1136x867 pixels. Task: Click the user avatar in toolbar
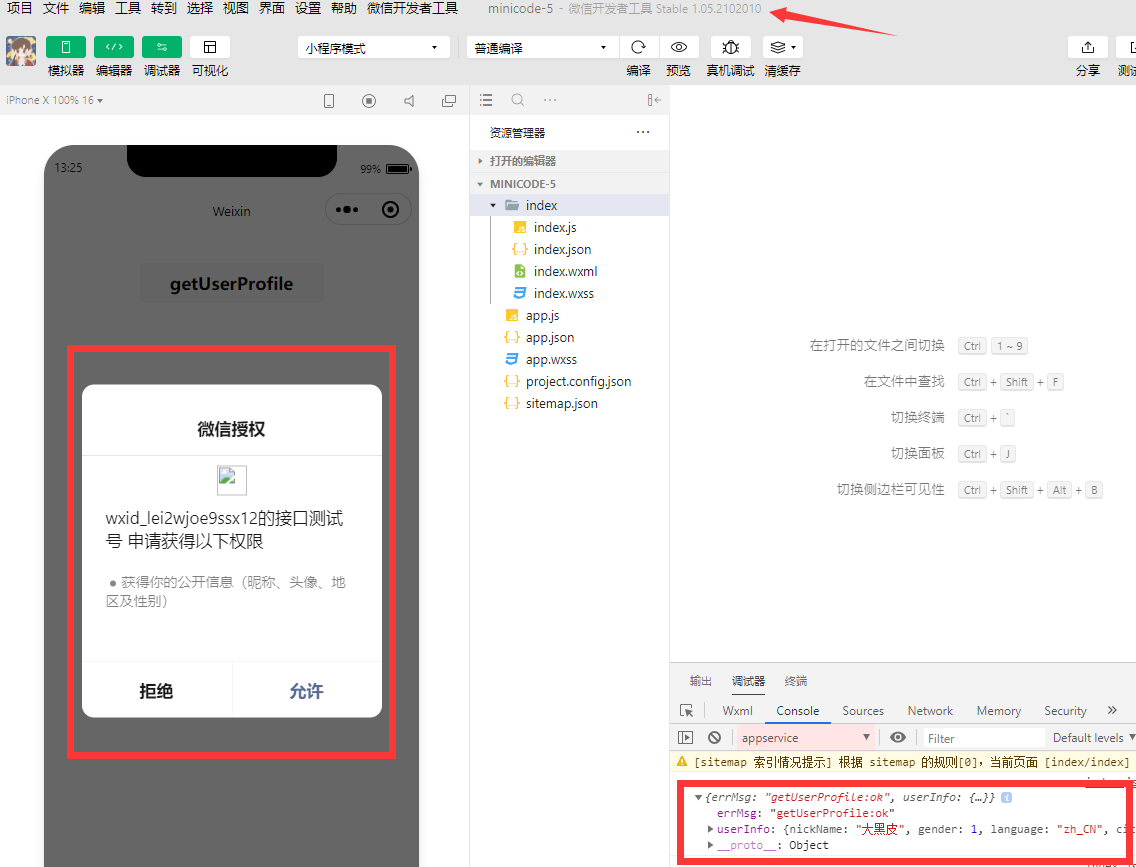click(x=21, y=51)
